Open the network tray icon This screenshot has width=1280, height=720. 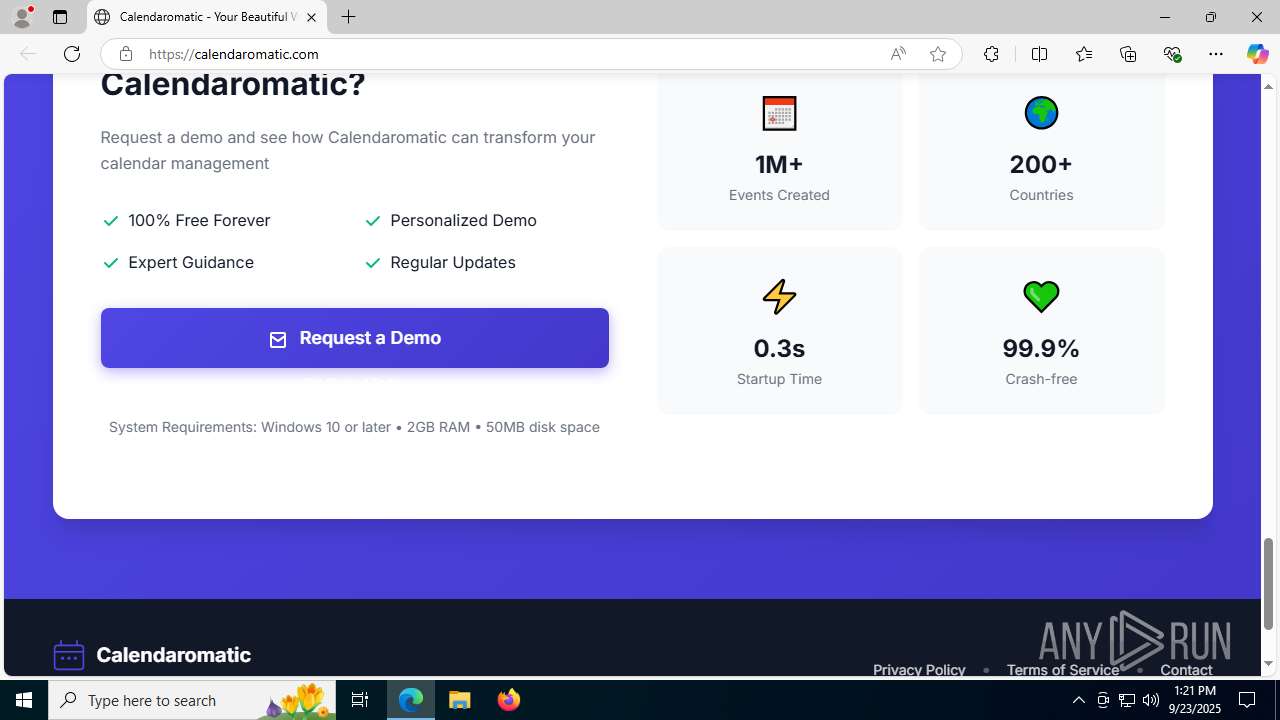(x=1126, y=700)
